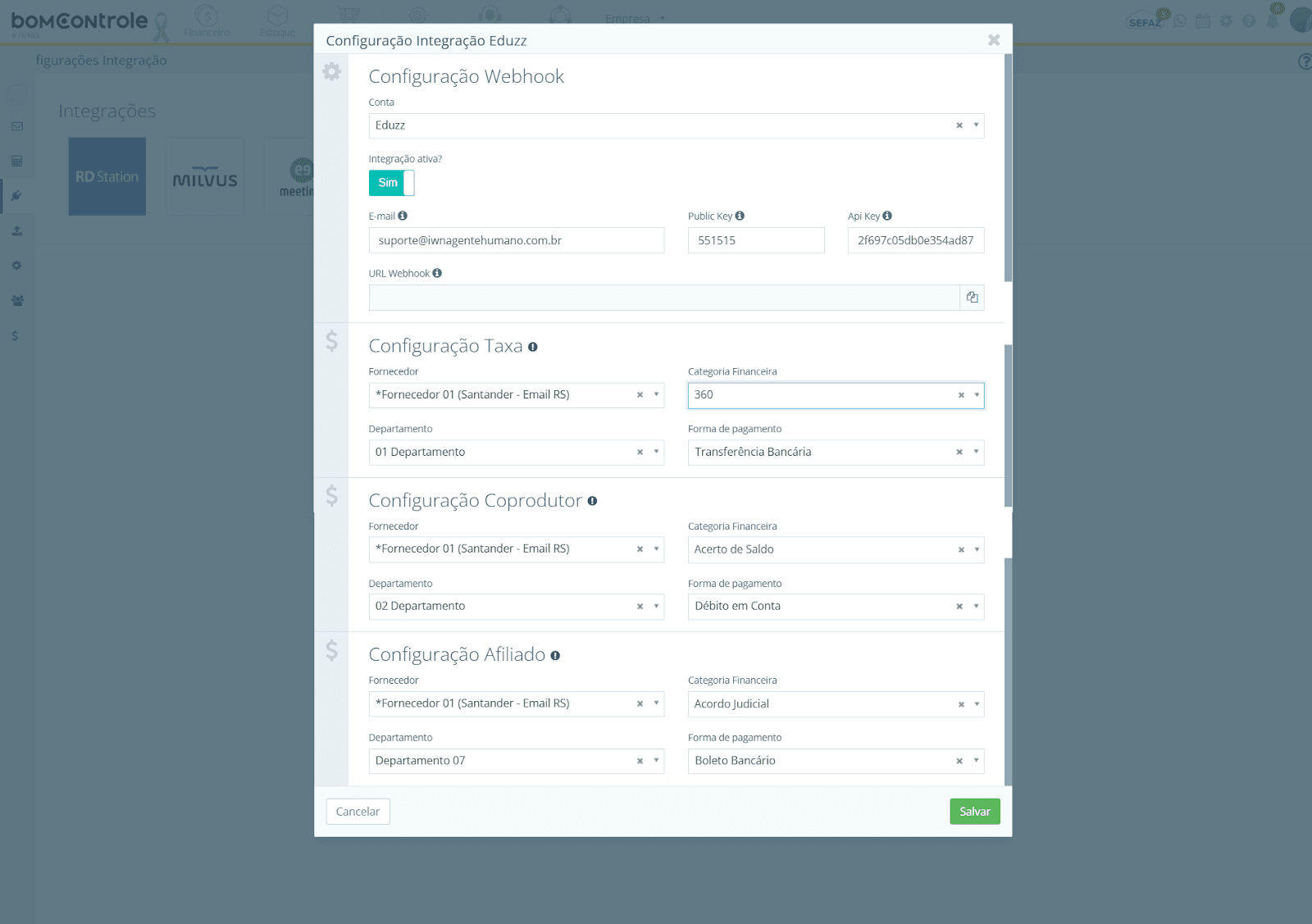This screenshot has width=1312, height=924.
Task: Click the E-mail input field
Action: (517, 240)
